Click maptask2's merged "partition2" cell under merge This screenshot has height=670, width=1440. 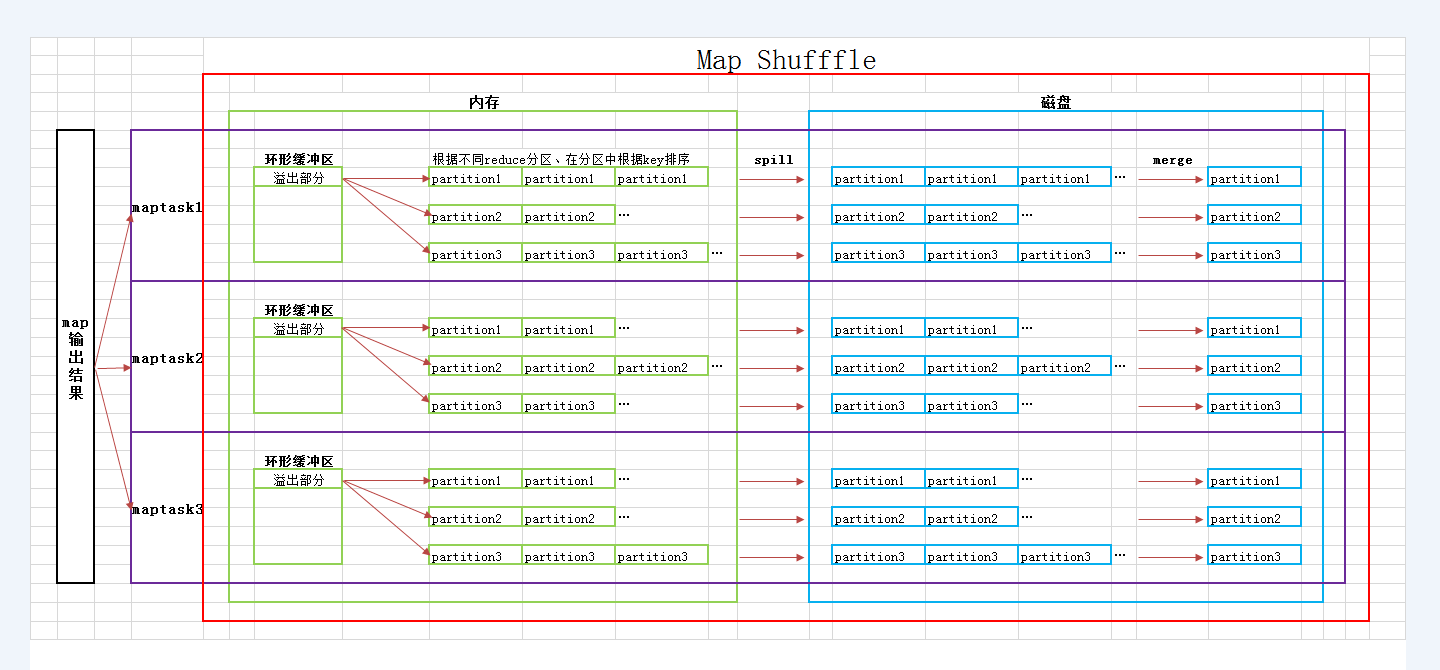[x=1254, y=367]
